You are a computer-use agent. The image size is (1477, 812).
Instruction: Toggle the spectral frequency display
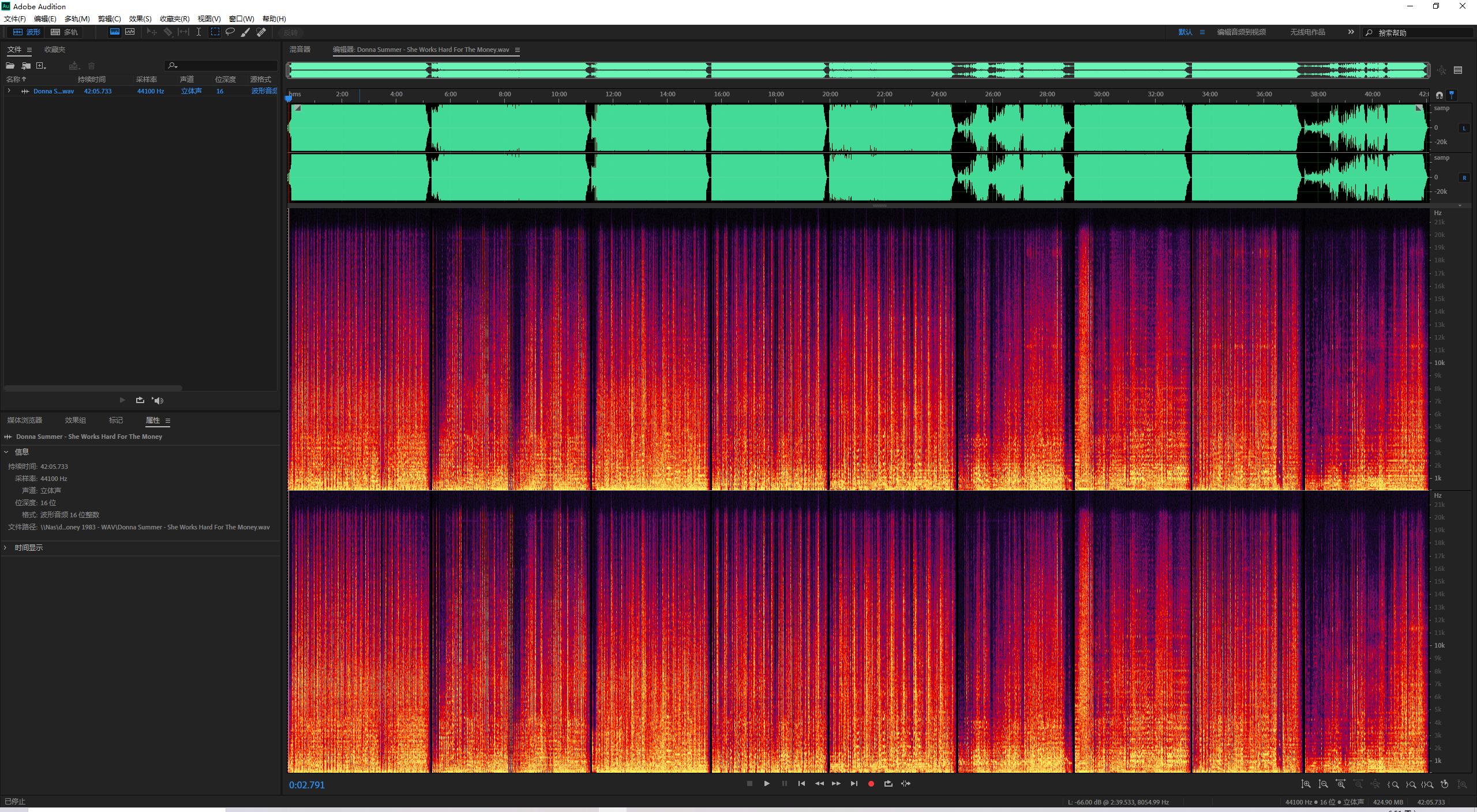(x=115, y=32)
